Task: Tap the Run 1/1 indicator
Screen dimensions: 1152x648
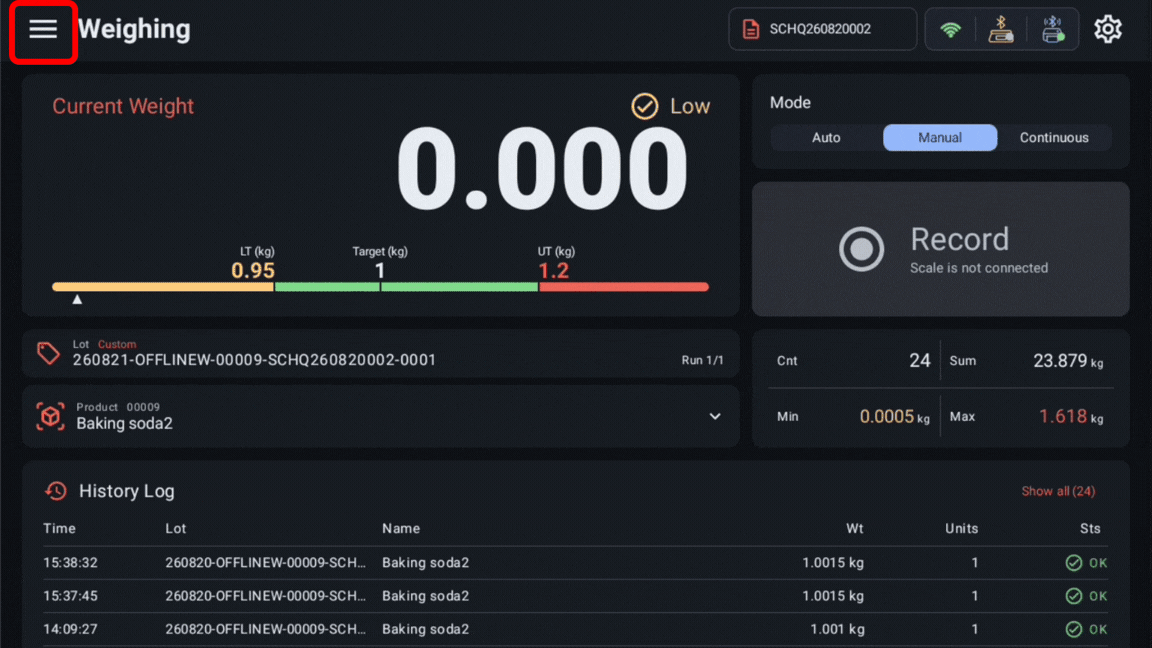Action: (x=702, y=360)
